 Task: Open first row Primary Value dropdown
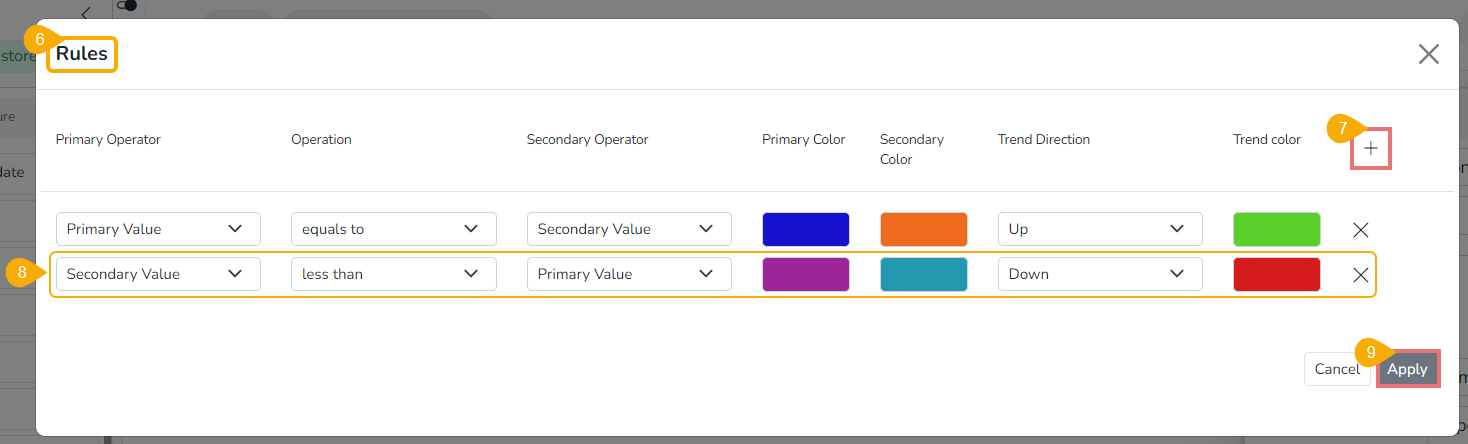coord(158,229)
